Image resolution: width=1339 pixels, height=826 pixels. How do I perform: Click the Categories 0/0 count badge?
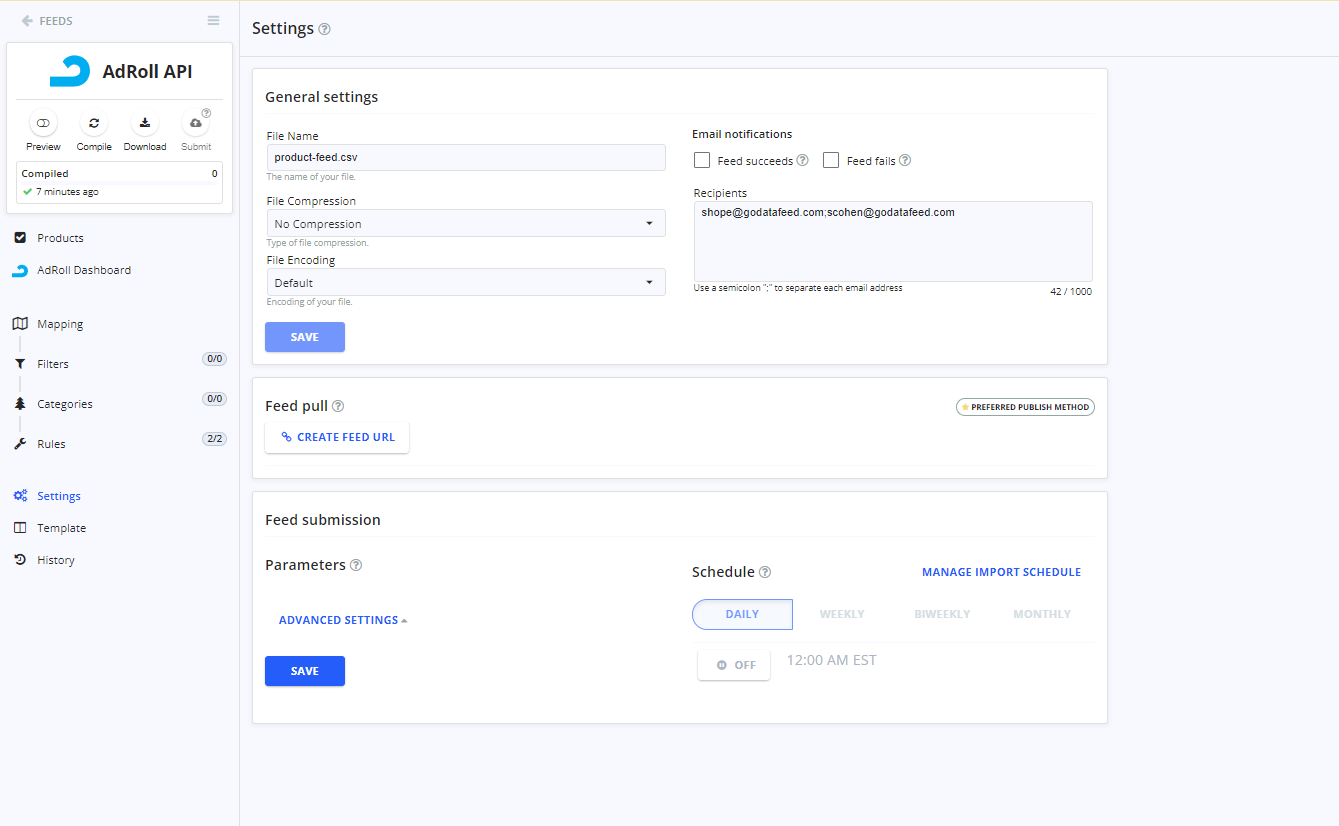(214, 398)
